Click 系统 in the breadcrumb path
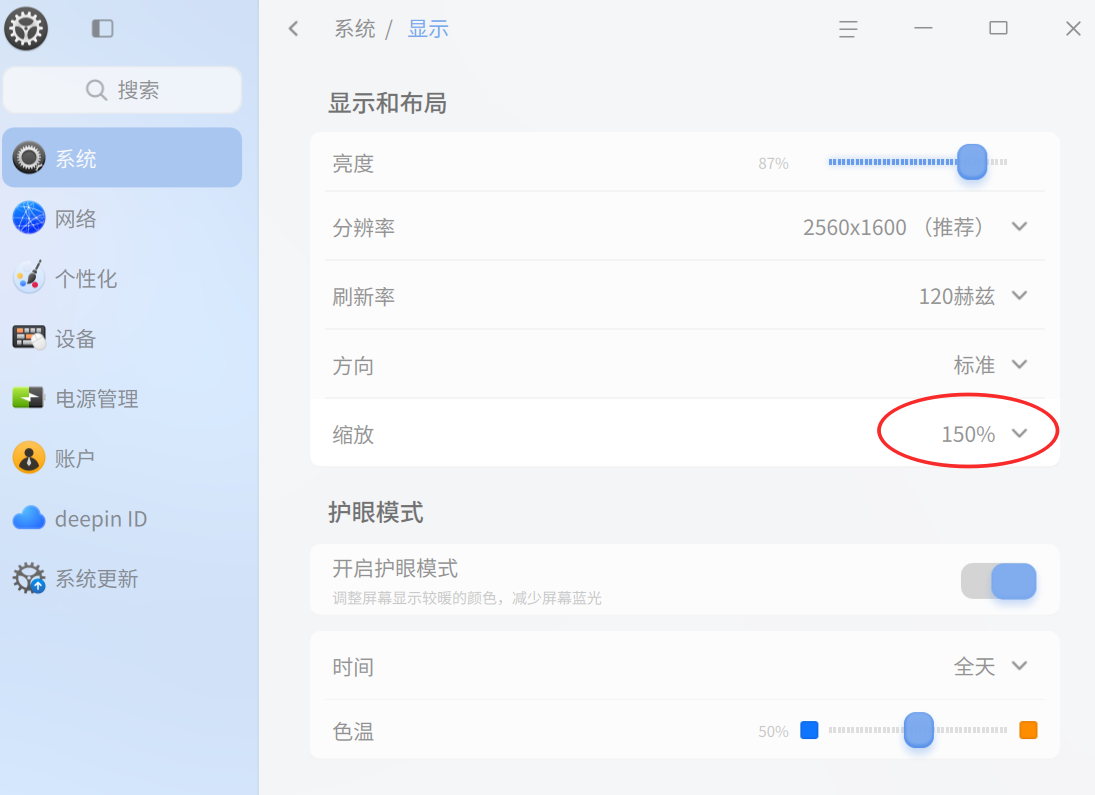Viewport: 1095px width, 795px height. coord(355,29)
